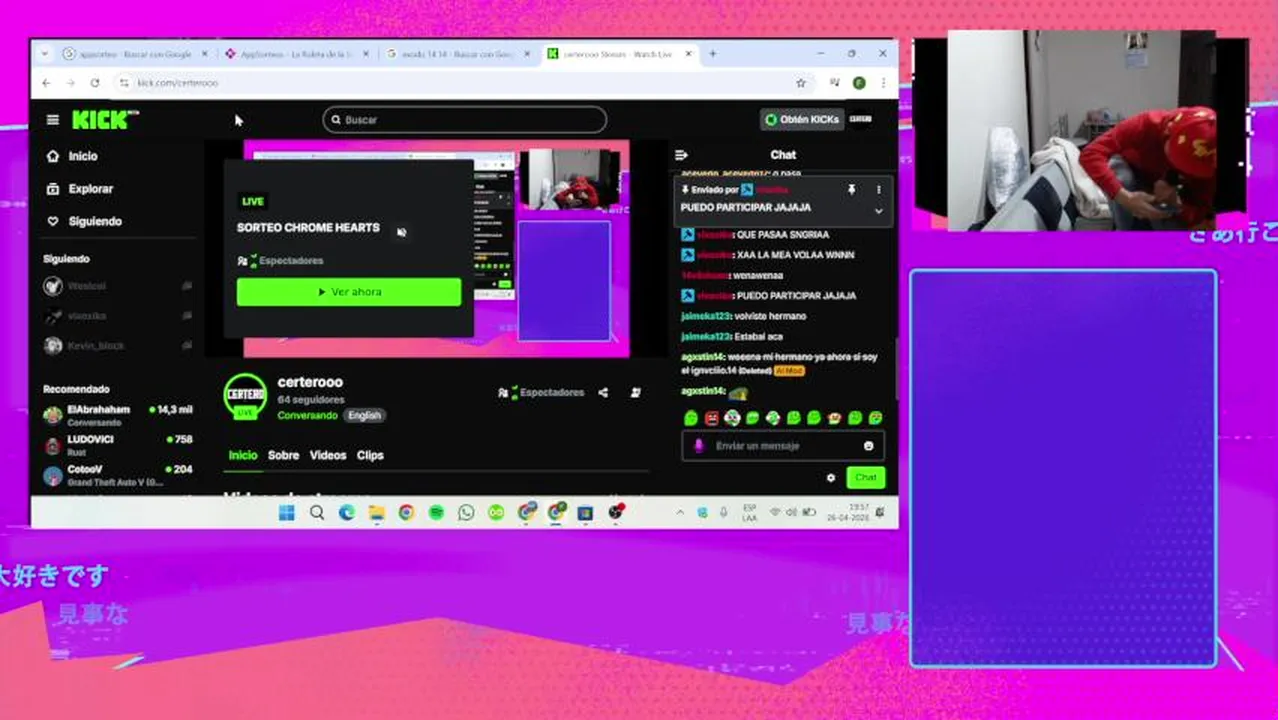Focus the Buscar search field
The image size is (1278, 720).
pyautogui.click(x=464, y=120)
